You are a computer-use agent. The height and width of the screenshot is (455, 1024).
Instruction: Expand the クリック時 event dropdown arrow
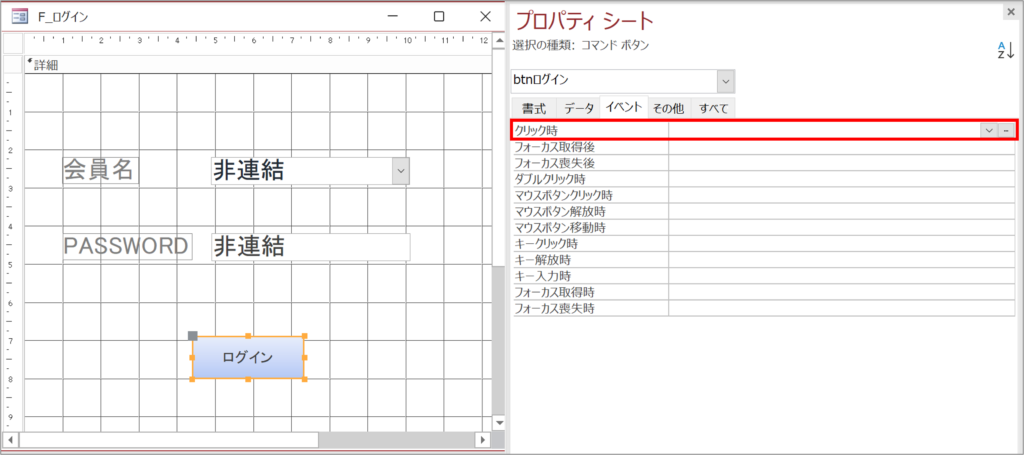(x=988, y=130)
